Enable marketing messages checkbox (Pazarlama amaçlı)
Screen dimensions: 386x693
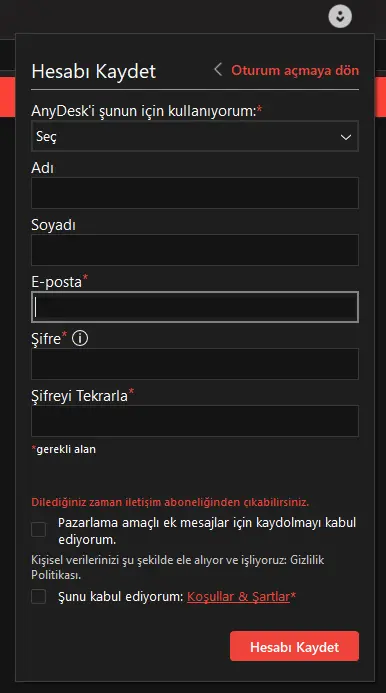38,529
